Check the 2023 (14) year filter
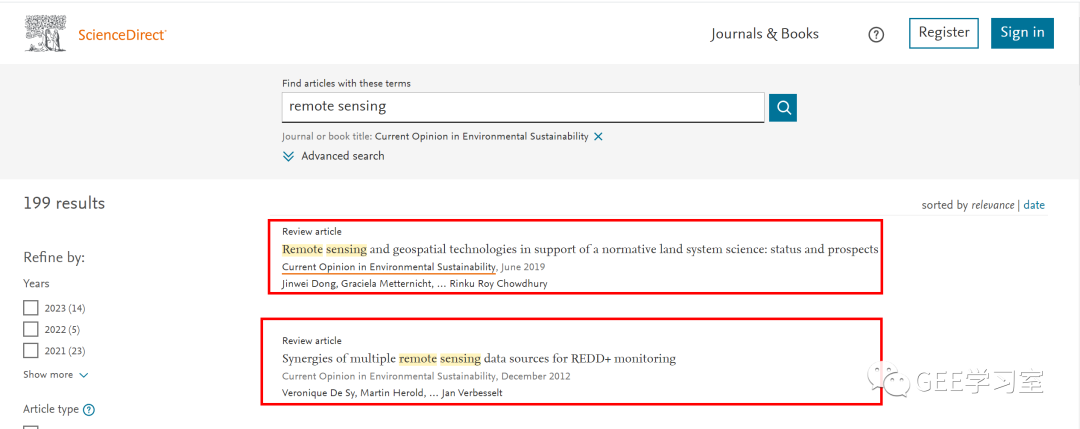1080x429 pixels. pos(31,308)
